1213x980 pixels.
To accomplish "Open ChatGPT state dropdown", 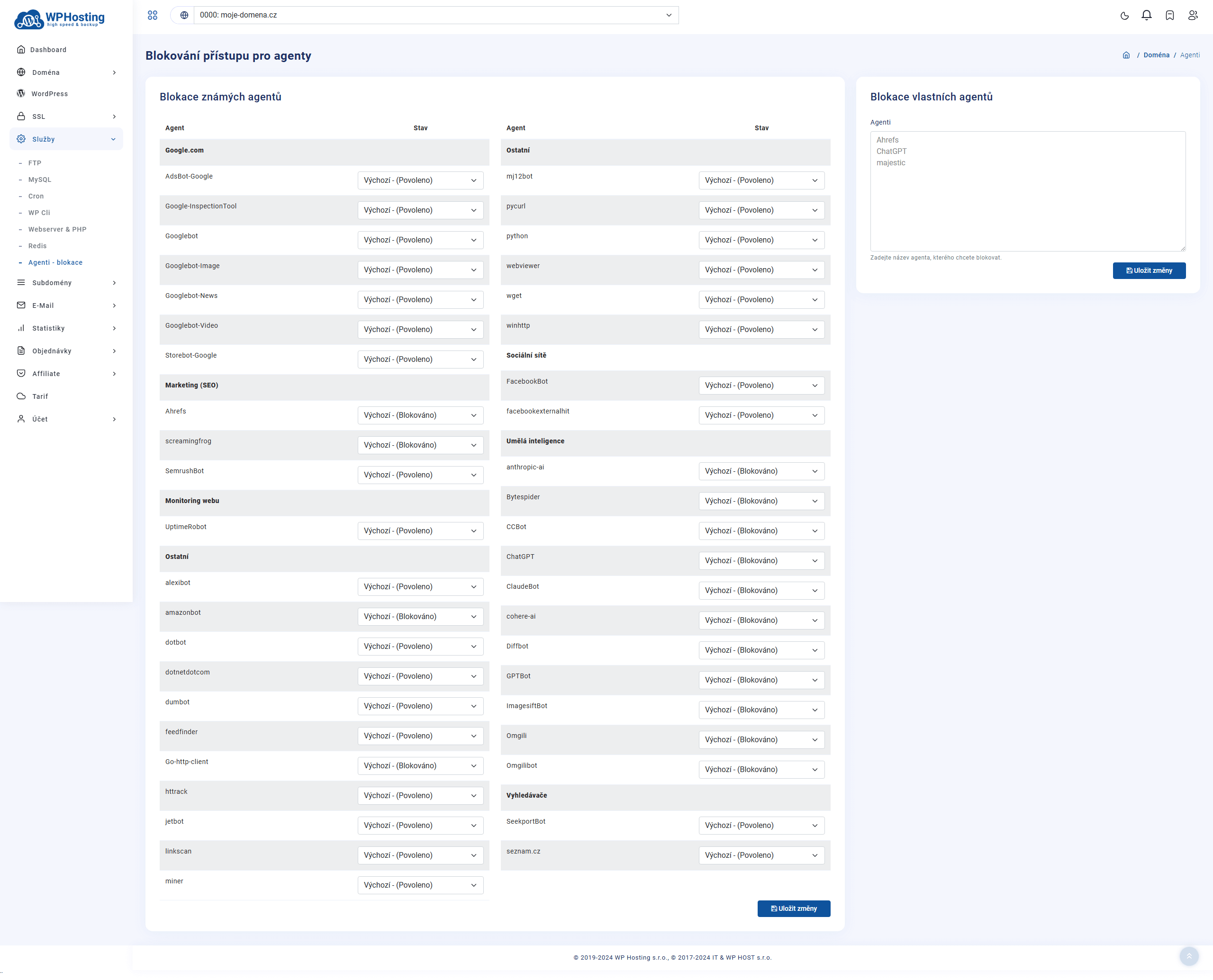I will click(x=761, y=560).
